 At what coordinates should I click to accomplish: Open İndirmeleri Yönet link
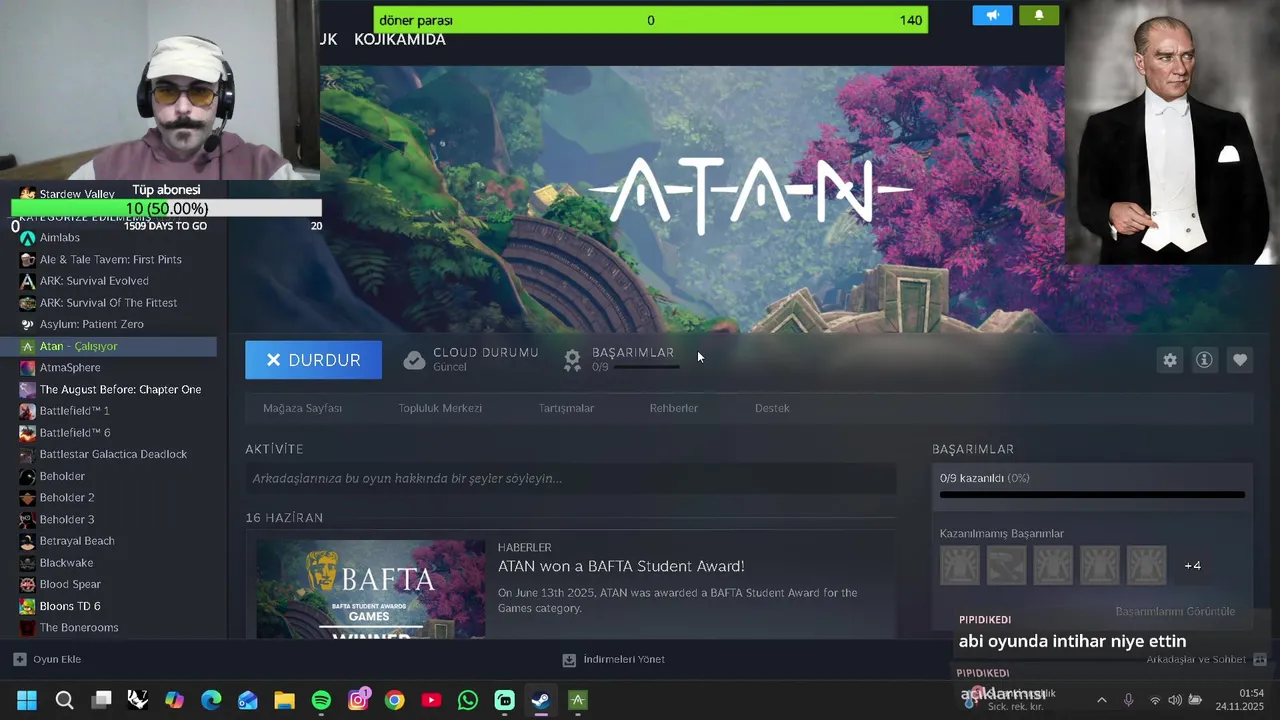coord(624,660)
